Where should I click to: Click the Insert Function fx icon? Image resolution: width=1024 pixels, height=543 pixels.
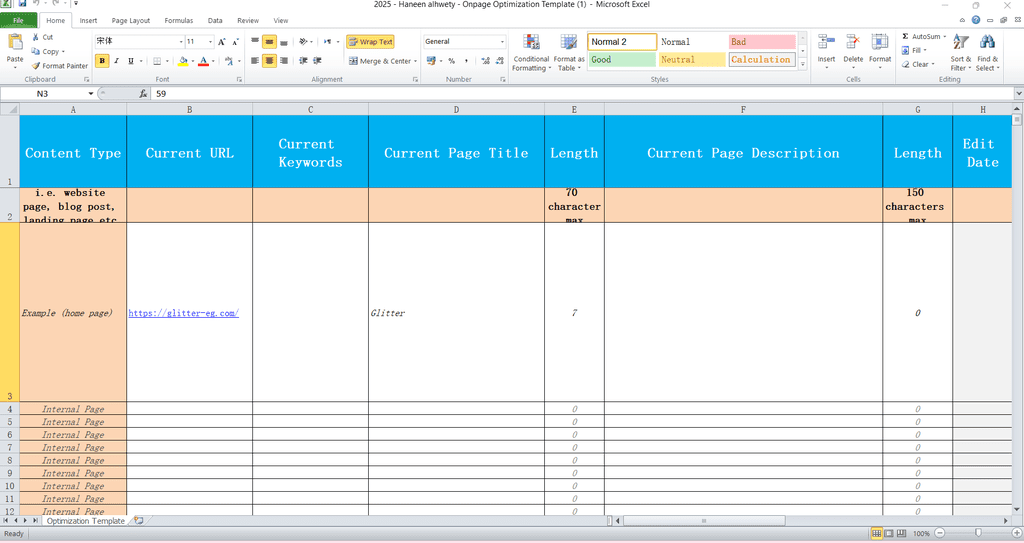[x=144, y=93]
